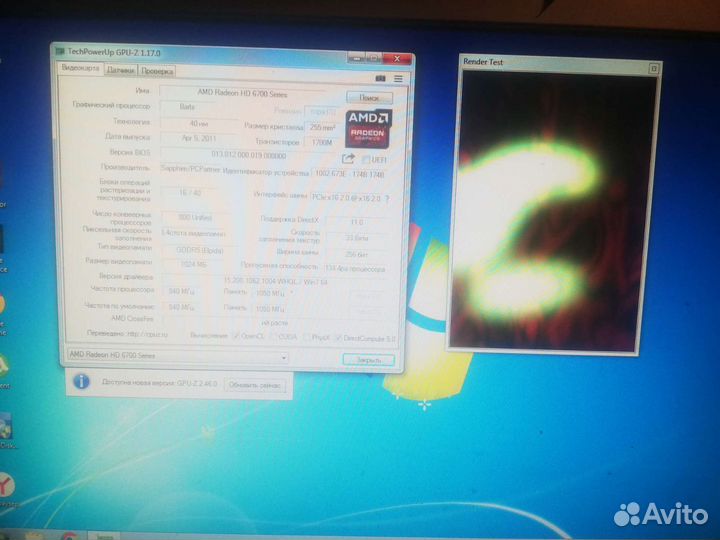Switch to the Видеокарта tab
The width and height of the screenshot is (720, 540).
(x=80, y=68)
